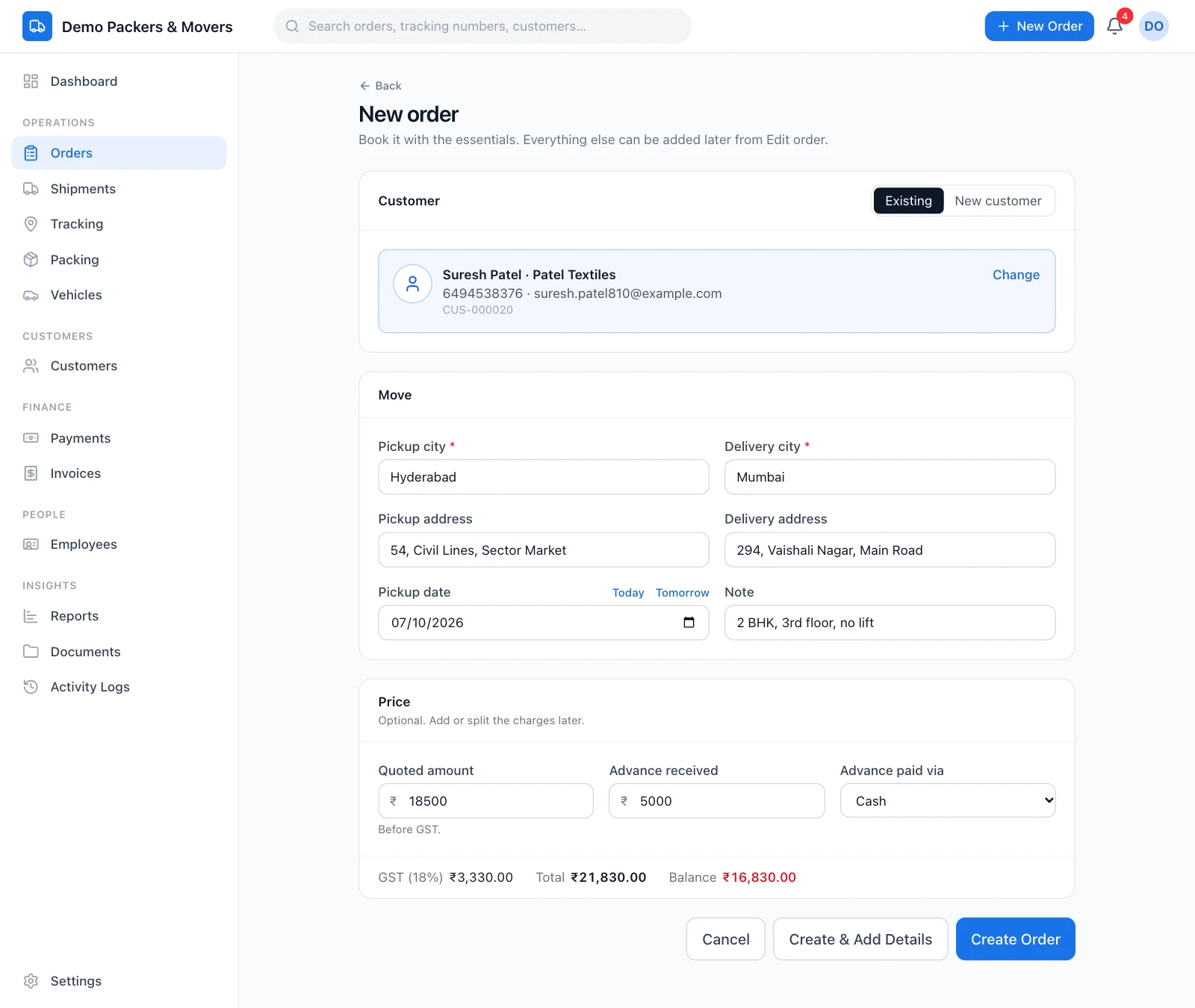Switch customer mode to New customer
1195x1008 pixels.
click(998, 201)
